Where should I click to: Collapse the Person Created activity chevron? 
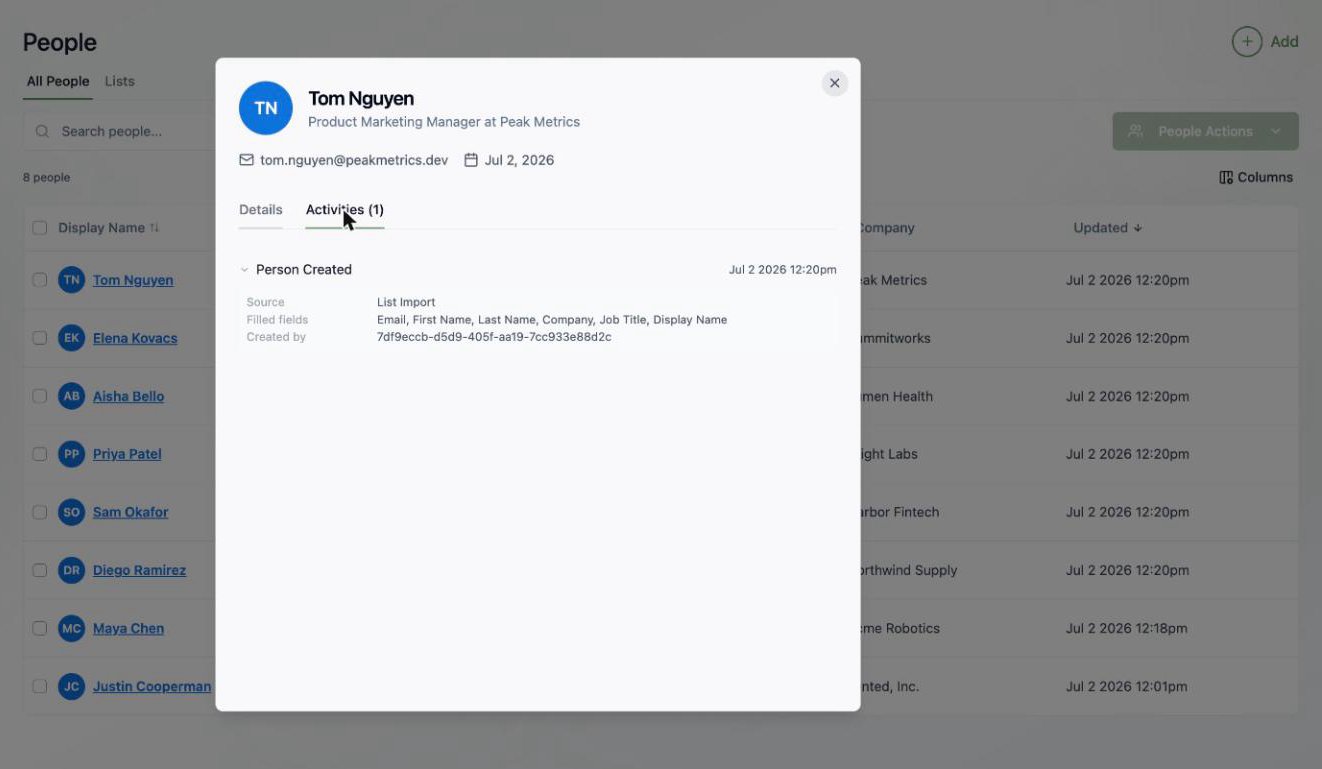[x=244, y=270]
